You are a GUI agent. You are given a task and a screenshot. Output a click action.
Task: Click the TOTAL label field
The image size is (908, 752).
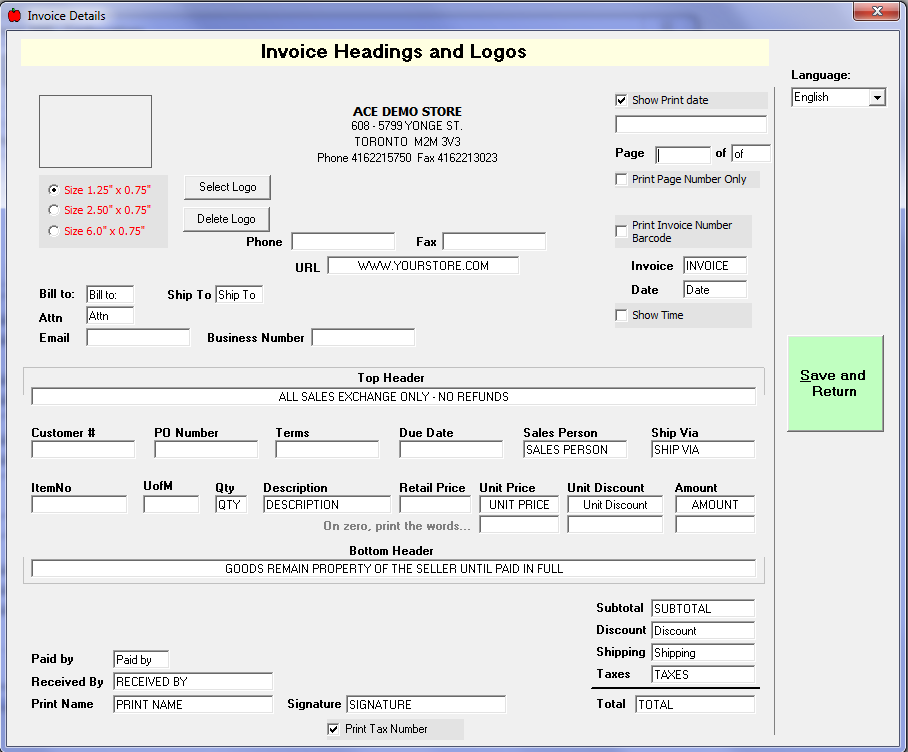click(695, 705)
